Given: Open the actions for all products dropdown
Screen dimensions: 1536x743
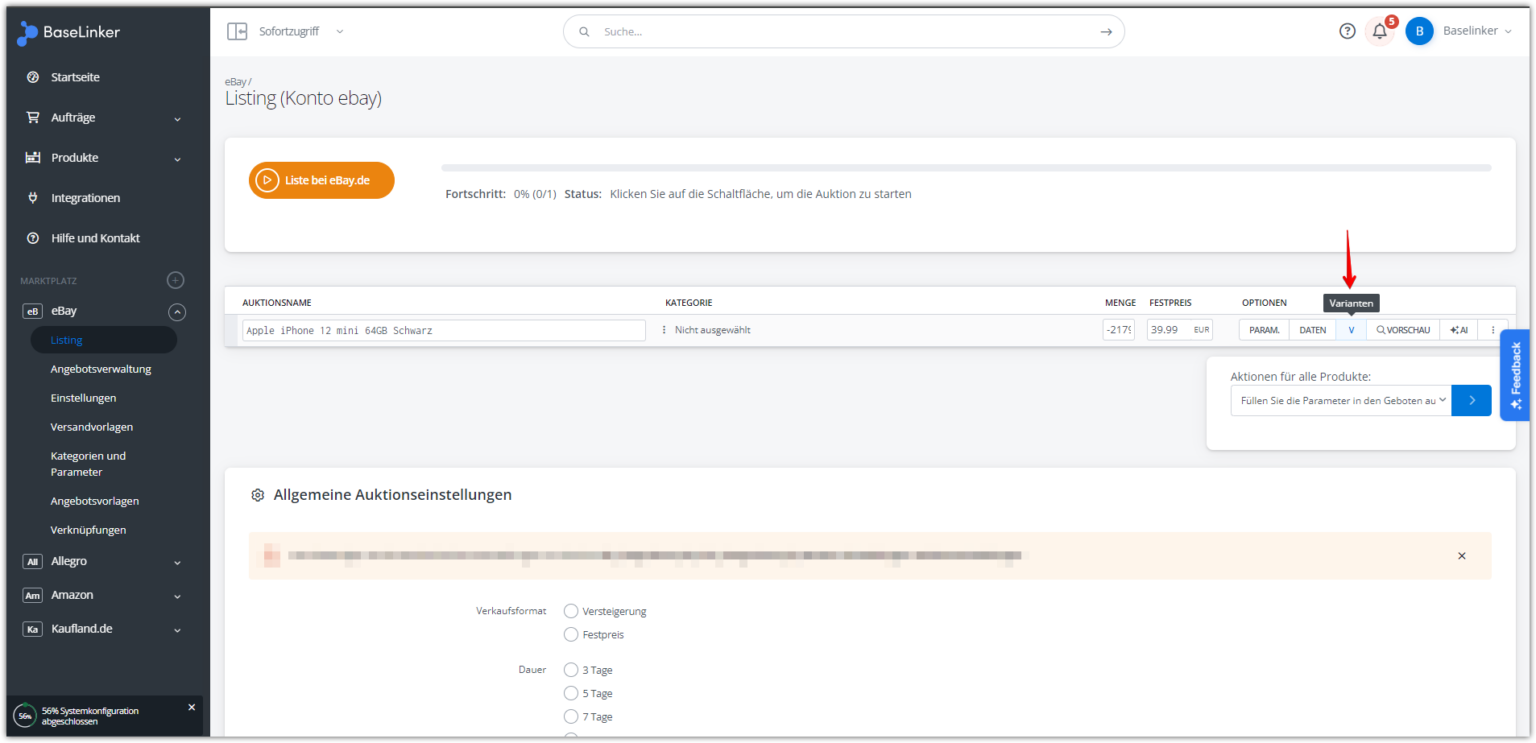Looking at the screenshot, I should coord(1340,400).
